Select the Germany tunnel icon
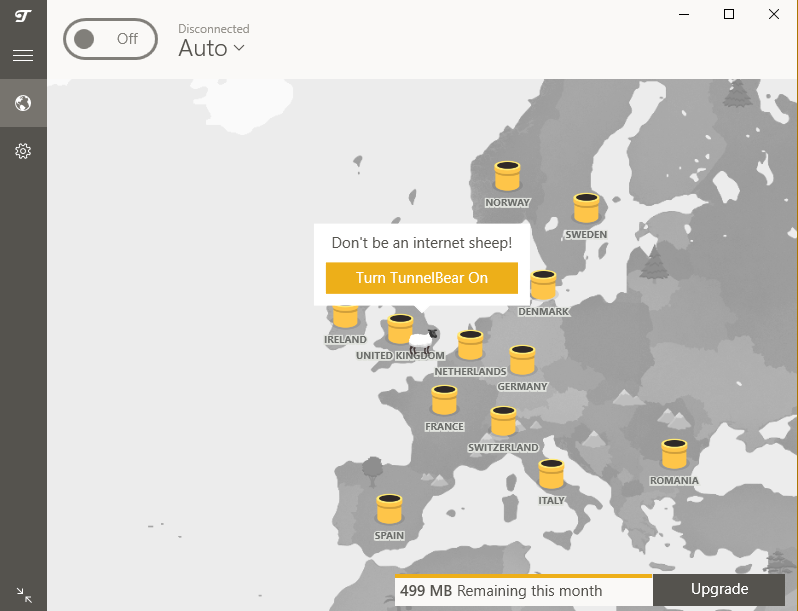 point(522,360)
